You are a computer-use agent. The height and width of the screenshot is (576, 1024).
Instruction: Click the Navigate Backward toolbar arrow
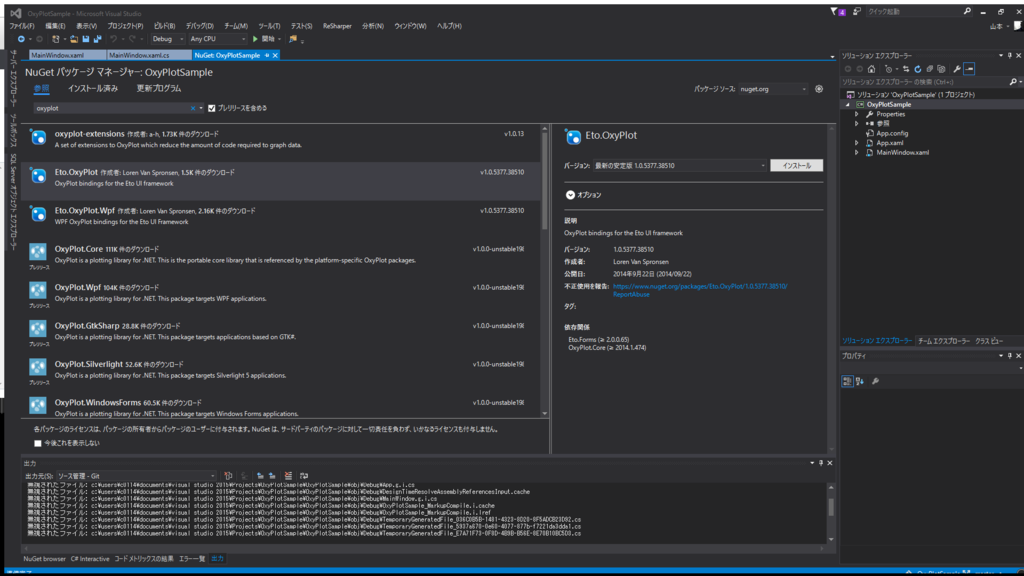tap(22, 37)
